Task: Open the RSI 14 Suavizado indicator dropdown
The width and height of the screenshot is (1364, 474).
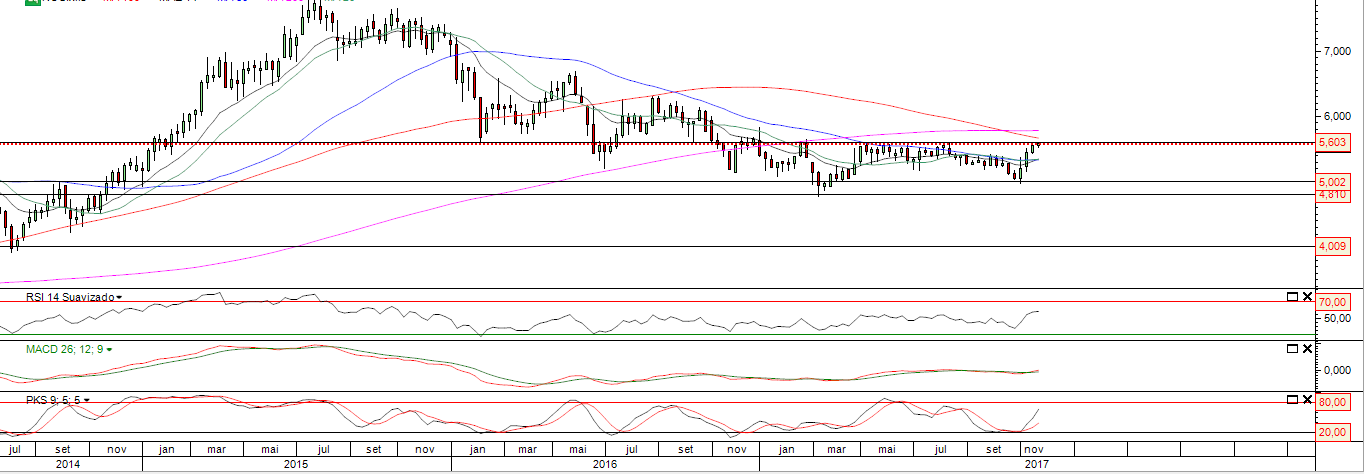Action: click(119, 298)
